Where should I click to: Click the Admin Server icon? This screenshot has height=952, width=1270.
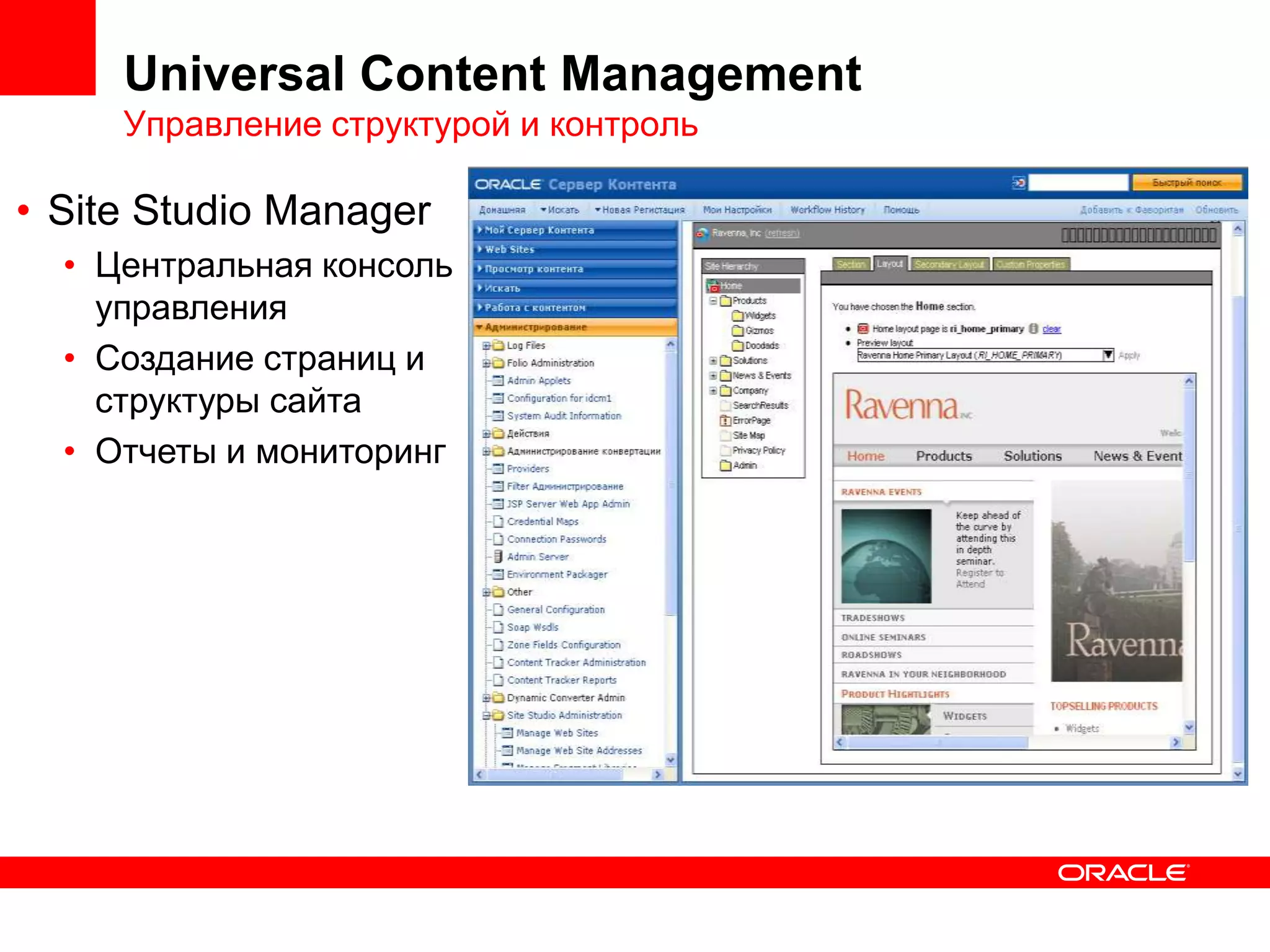click(x=498, y=557)
